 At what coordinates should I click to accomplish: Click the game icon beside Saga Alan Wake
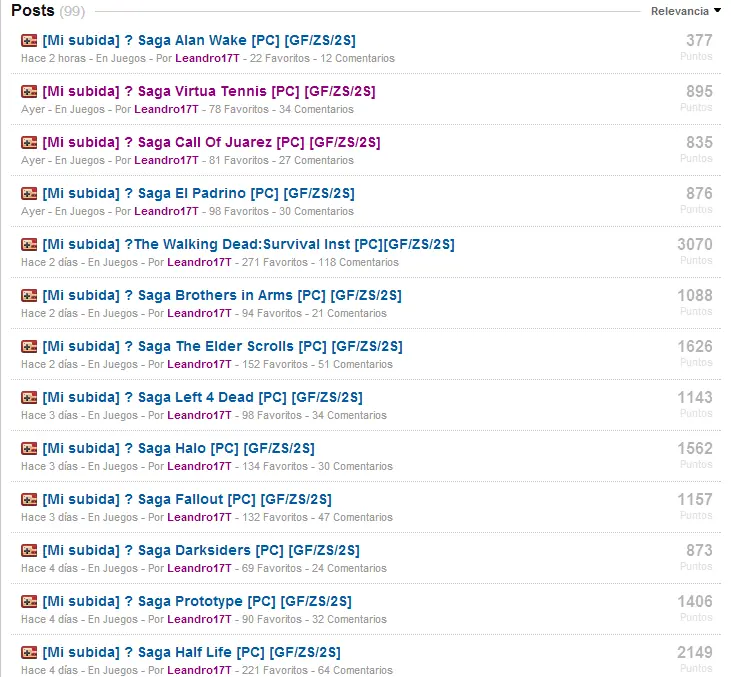29,41
